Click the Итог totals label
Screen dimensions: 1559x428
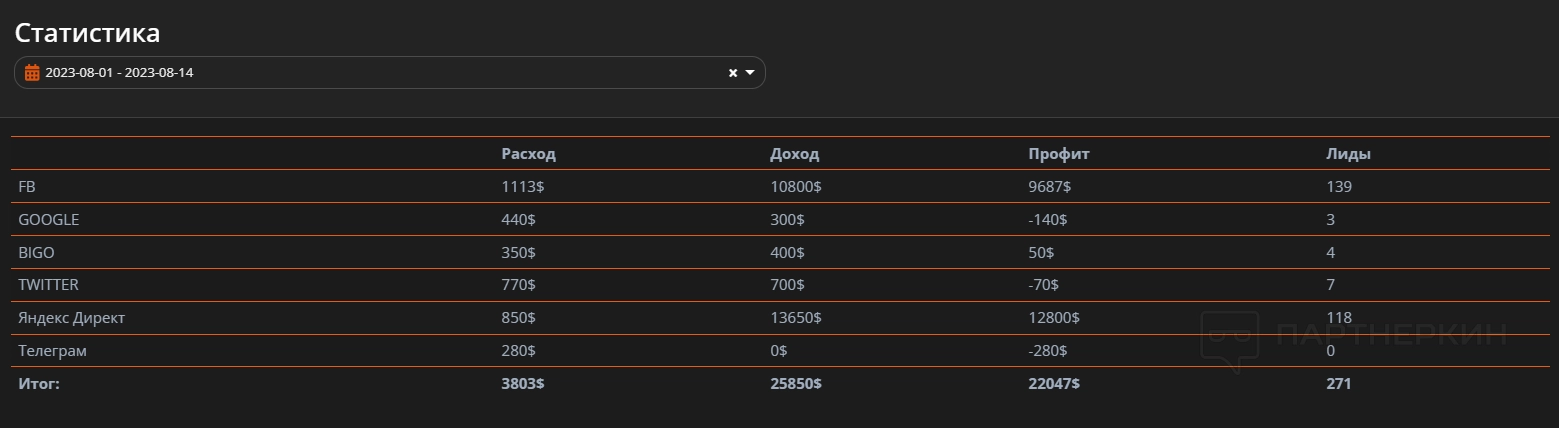coord(39,384)
